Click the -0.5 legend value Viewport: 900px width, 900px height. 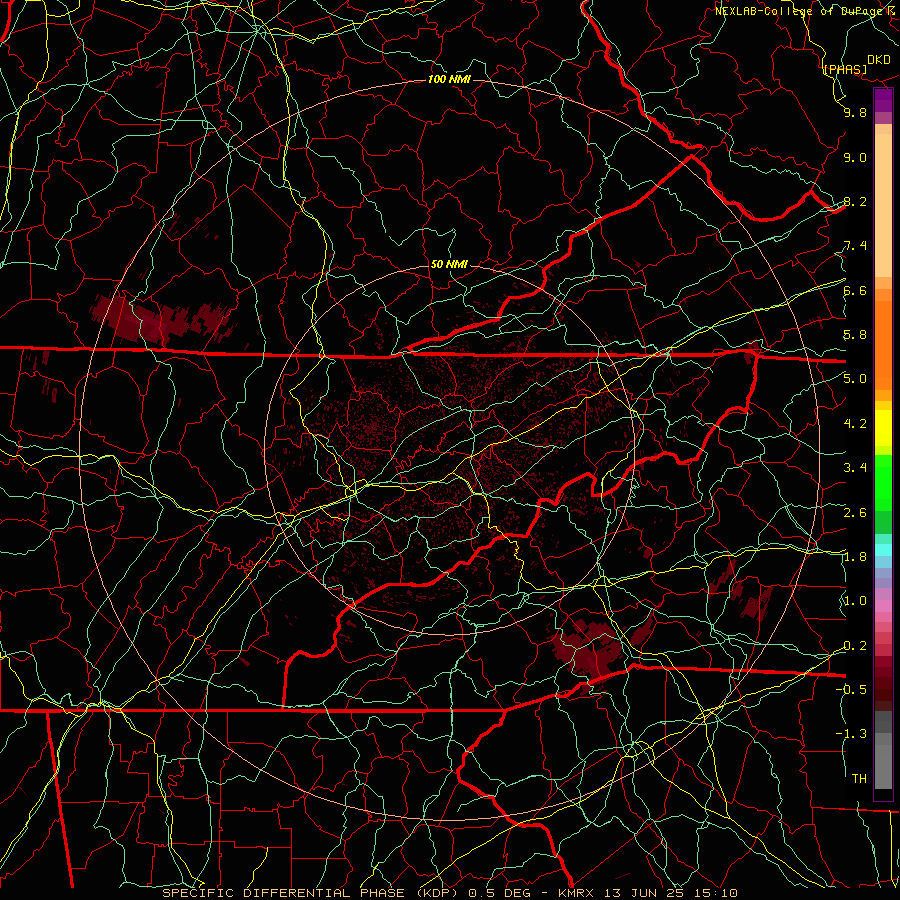tap(851, 689)
